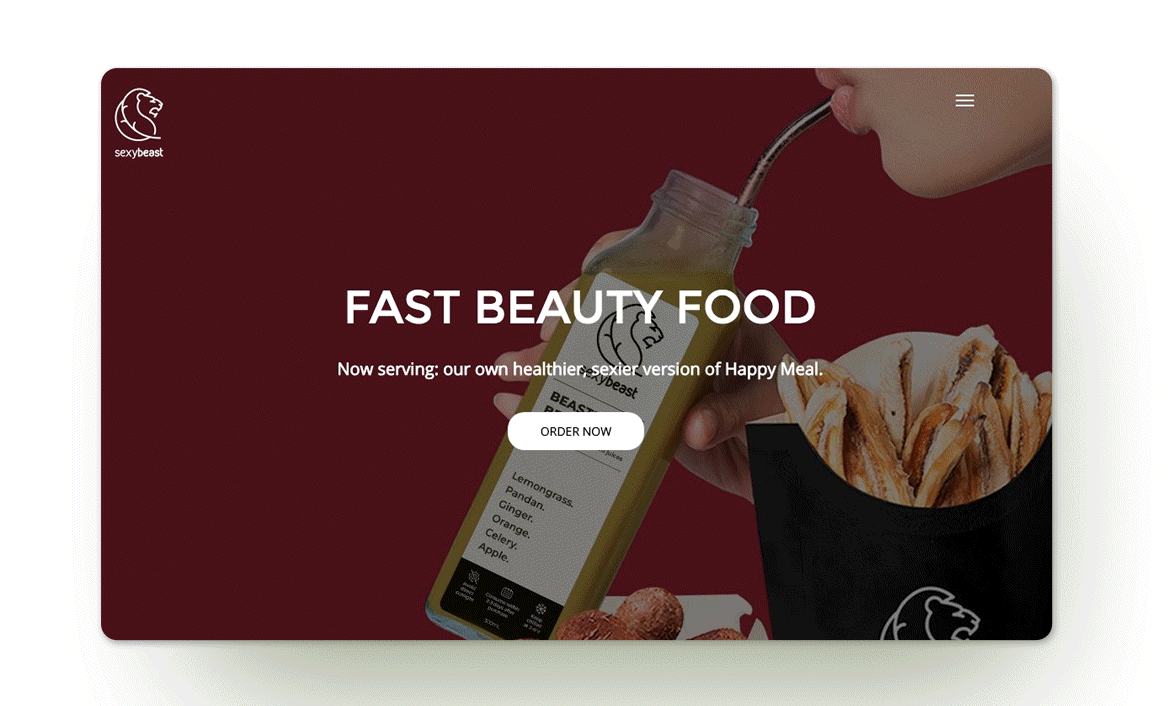Click the ORDER NOW button
1168x706 pixels.
click(576, 431)
